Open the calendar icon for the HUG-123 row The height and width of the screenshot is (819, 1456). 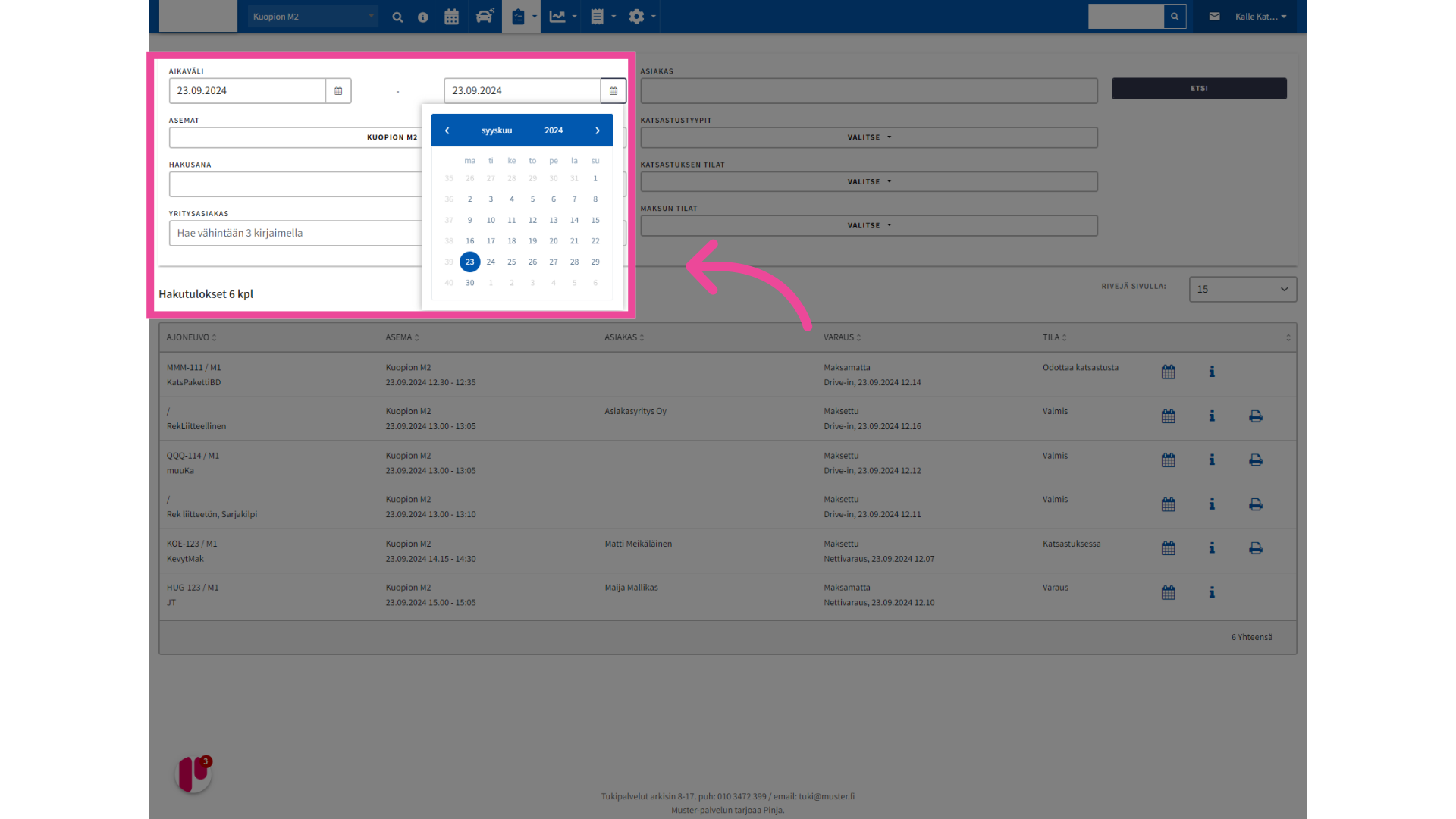(1168, 592)
